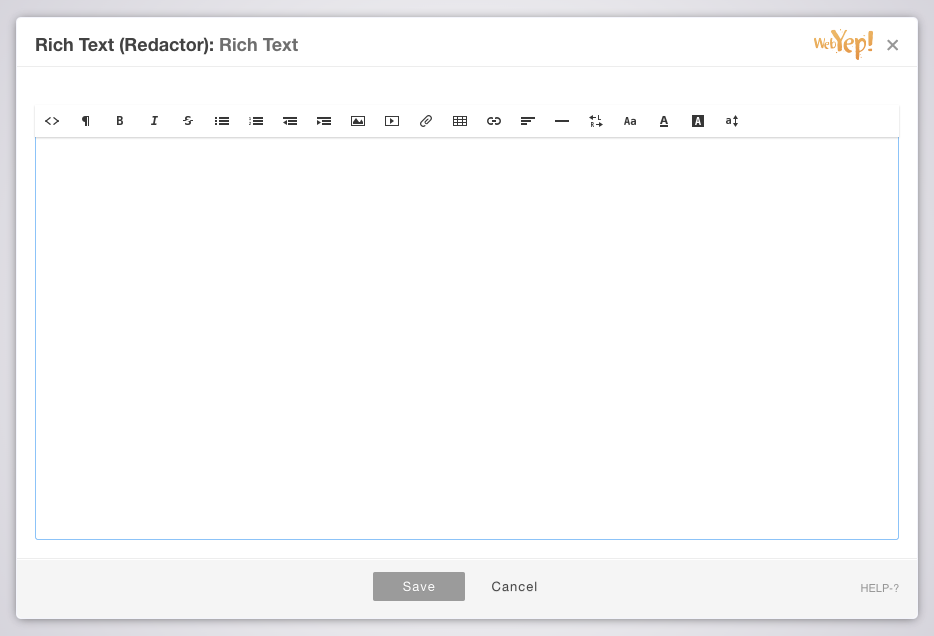Open the HELP-? link
This screenshot has width=934, height=636.
coord(878,589)
